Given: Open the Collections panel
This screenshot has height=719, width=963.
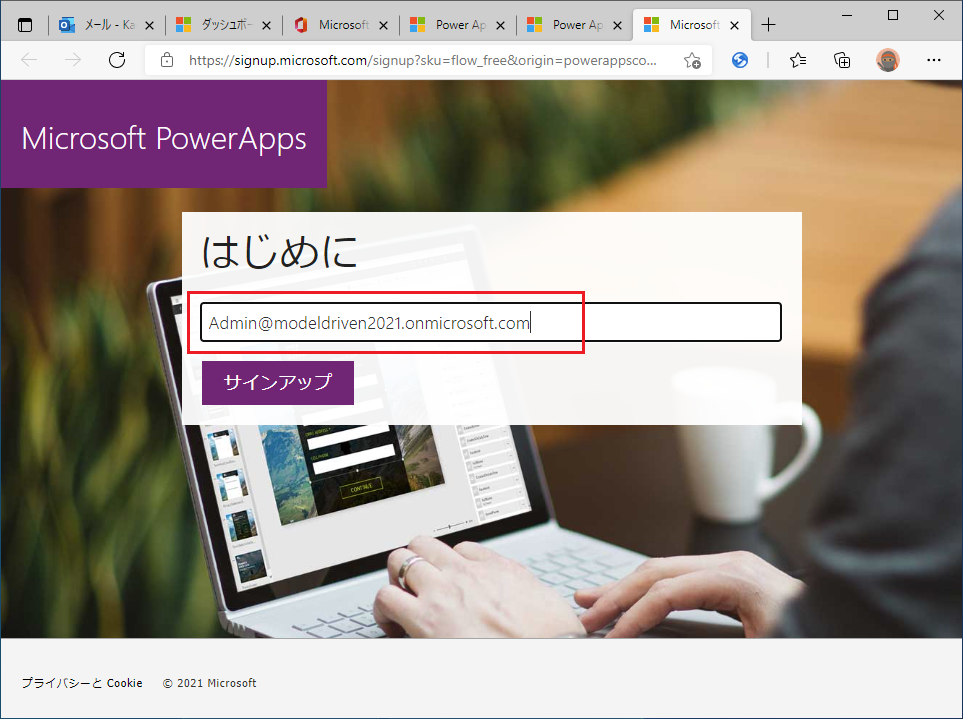Looking at the screenshot, I should coord(842,60).
